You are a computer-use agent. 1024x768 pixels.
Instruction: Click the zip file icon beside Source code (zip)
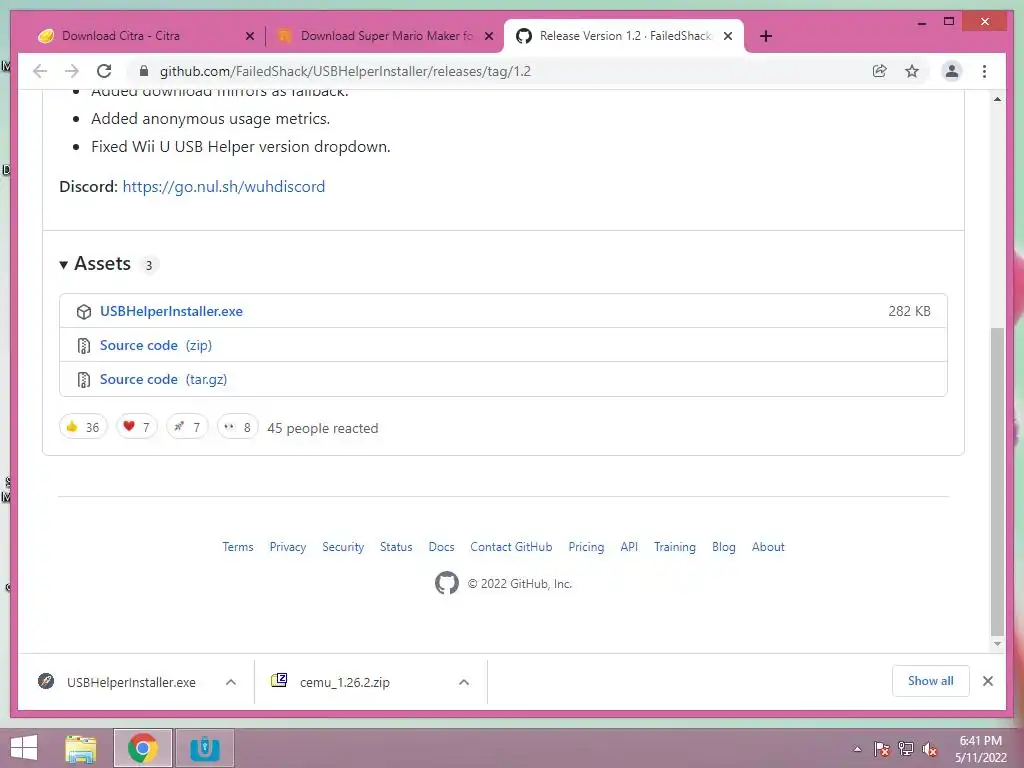(84, 345)
